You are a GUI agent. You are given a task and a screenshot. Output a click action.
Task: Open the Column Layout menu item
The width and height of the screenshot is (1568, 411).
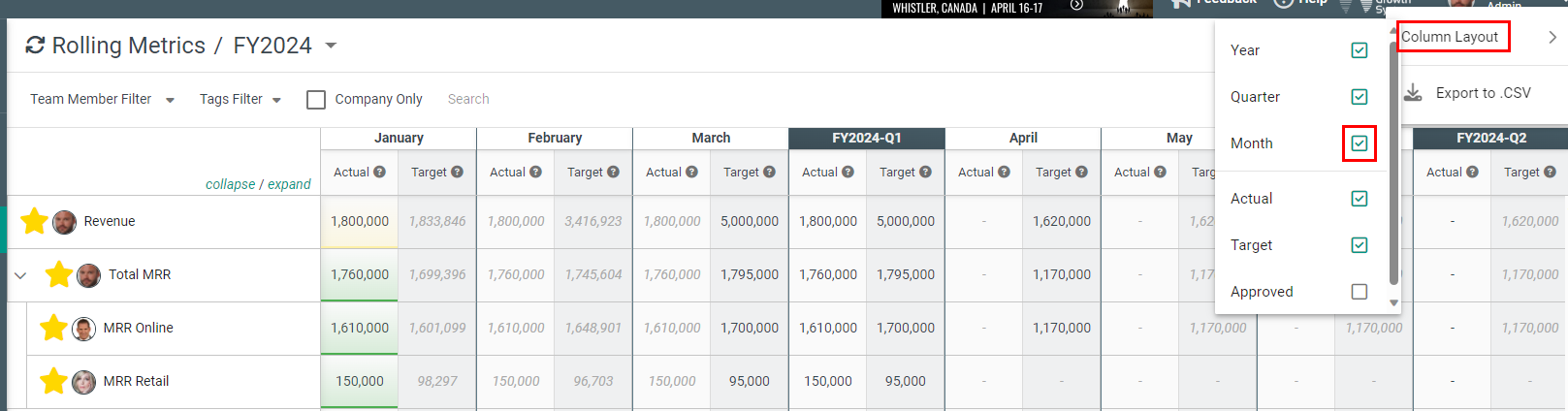(1451, 37)
